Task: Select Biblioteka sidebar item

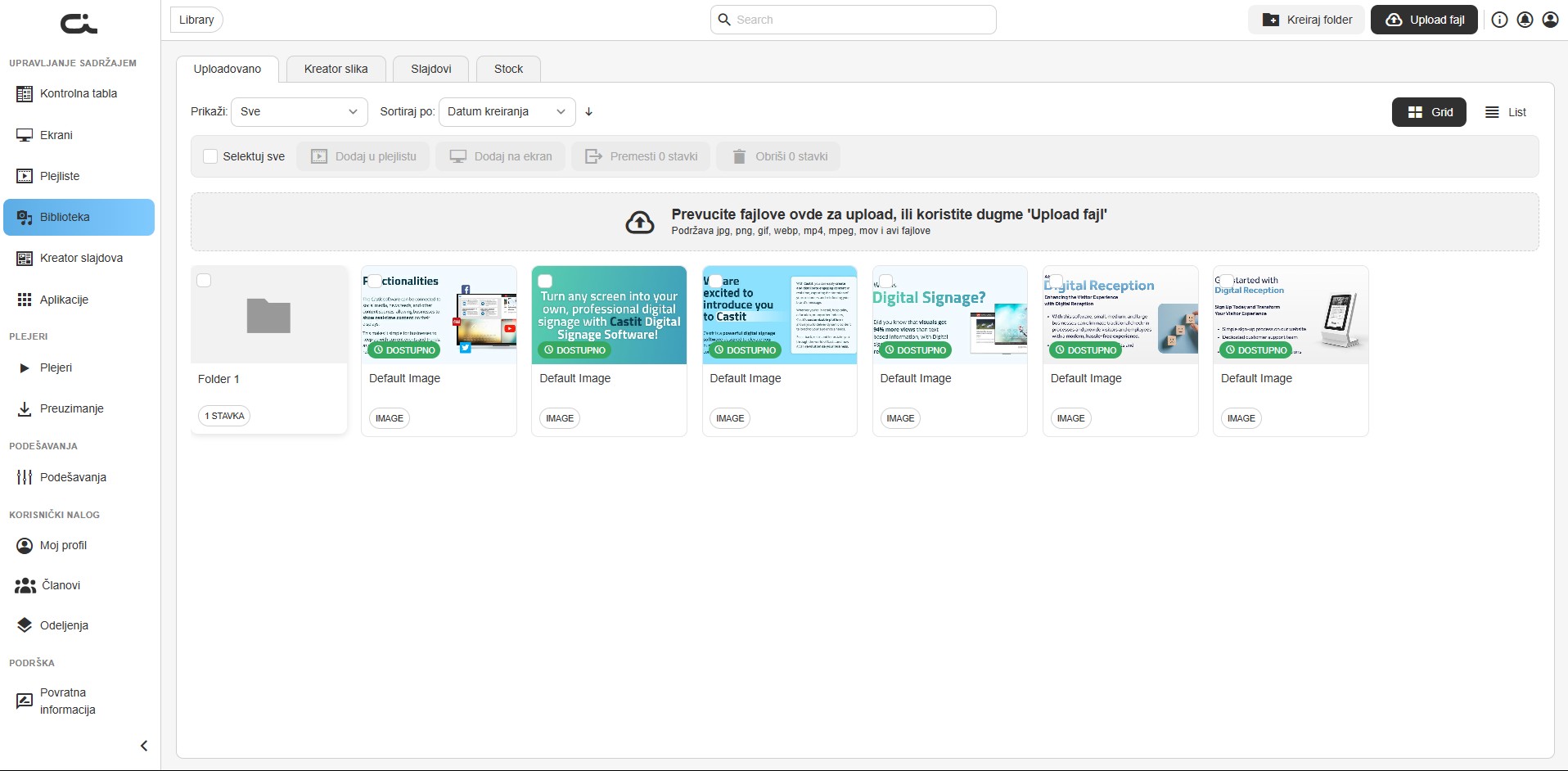Action: point(79,217)
